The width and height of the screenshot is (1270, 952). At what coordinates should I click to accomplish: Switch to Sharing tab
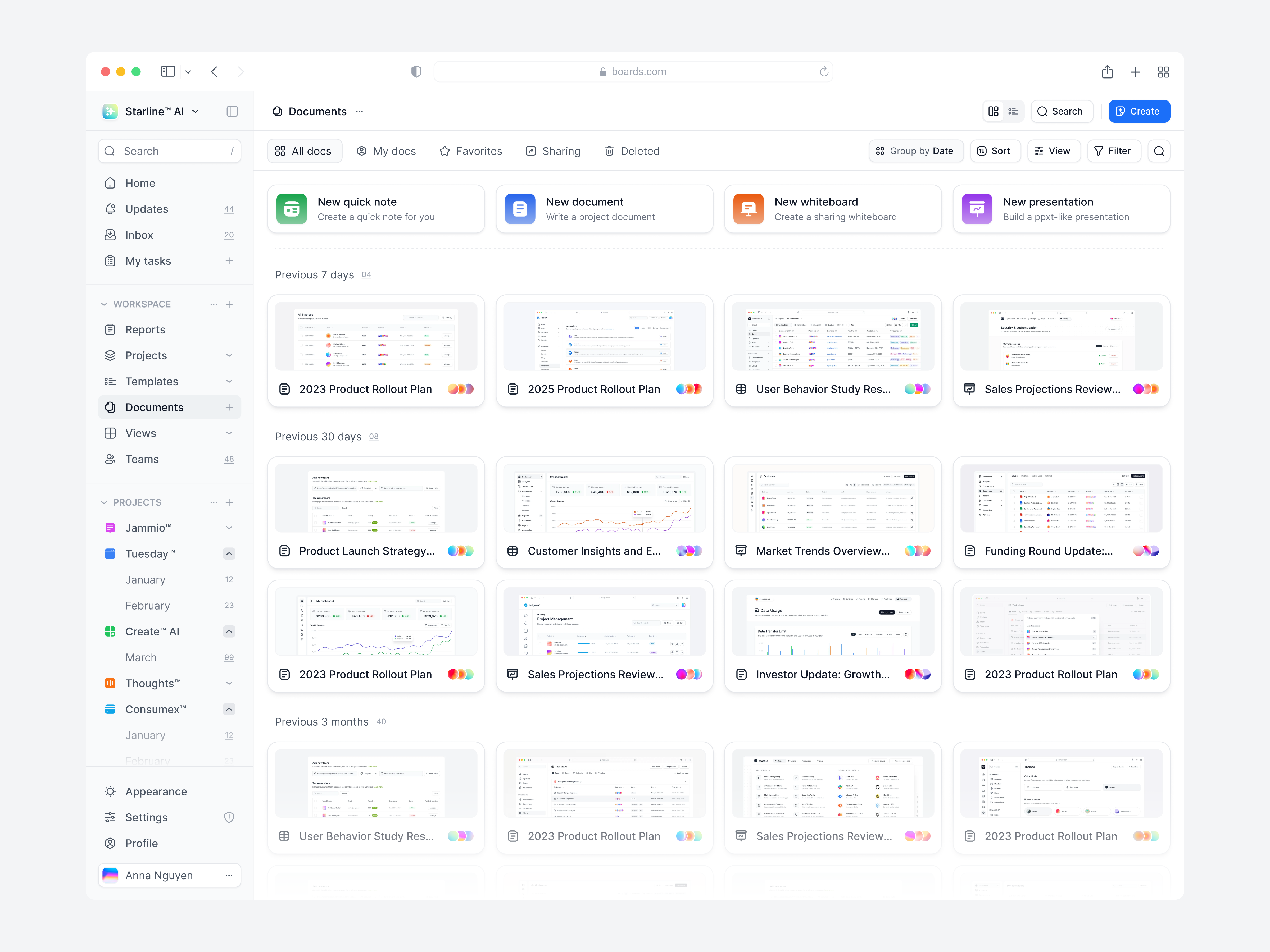pos(554,151)
